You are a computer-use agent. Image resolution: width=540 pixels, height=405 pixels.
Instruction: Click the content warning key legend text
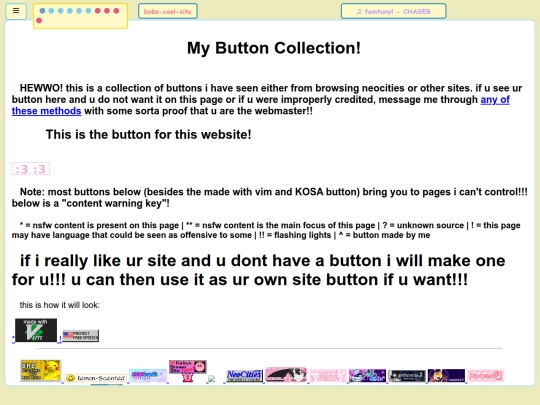point(266,230)
